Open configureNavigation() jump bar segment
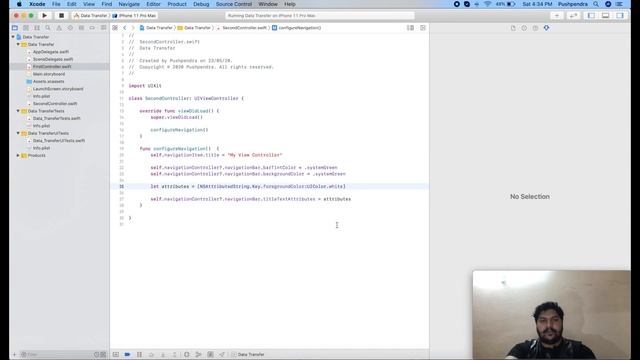 click(x=297, y=28)
